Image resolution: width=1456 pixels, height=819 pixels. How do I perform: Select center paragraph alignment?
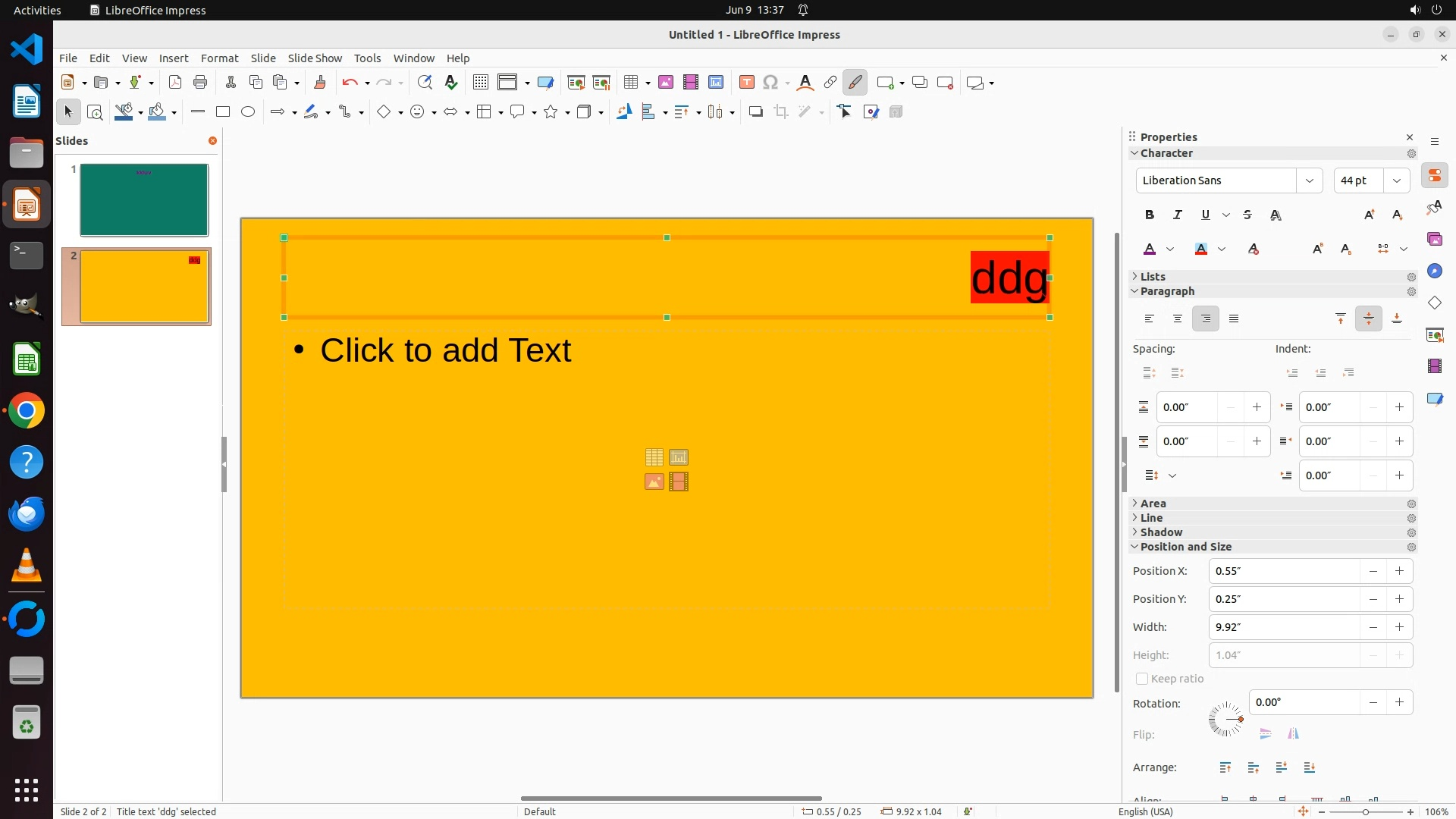pos(1178,319)
